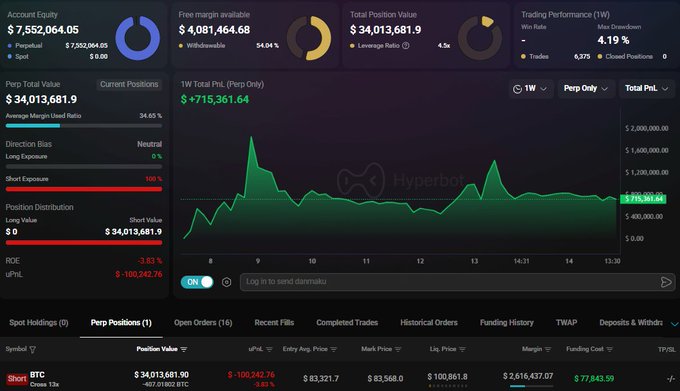The width and height of the screenshot is (680, 391).
Task: Click the send danmaku arrow icon
Action: click(666, 282)
